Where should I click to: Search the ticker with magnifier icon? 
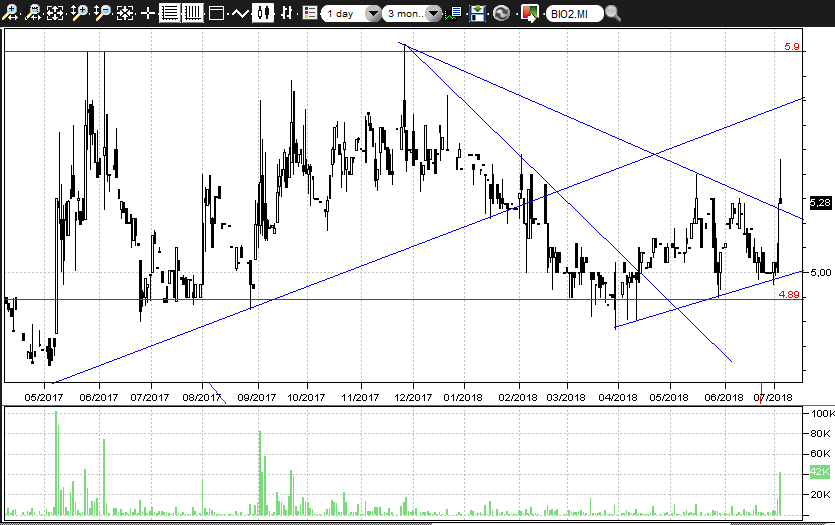[x=613, y=13]
